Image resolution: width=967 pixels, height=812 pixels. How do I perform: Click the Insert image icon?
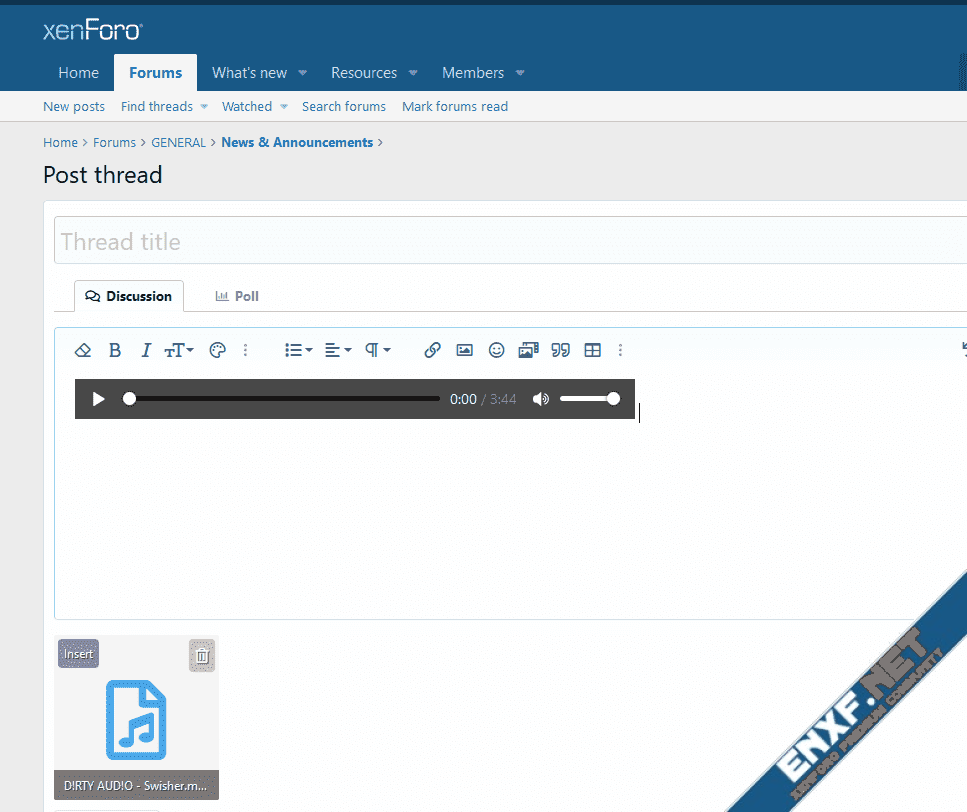(x=464, y=350)
